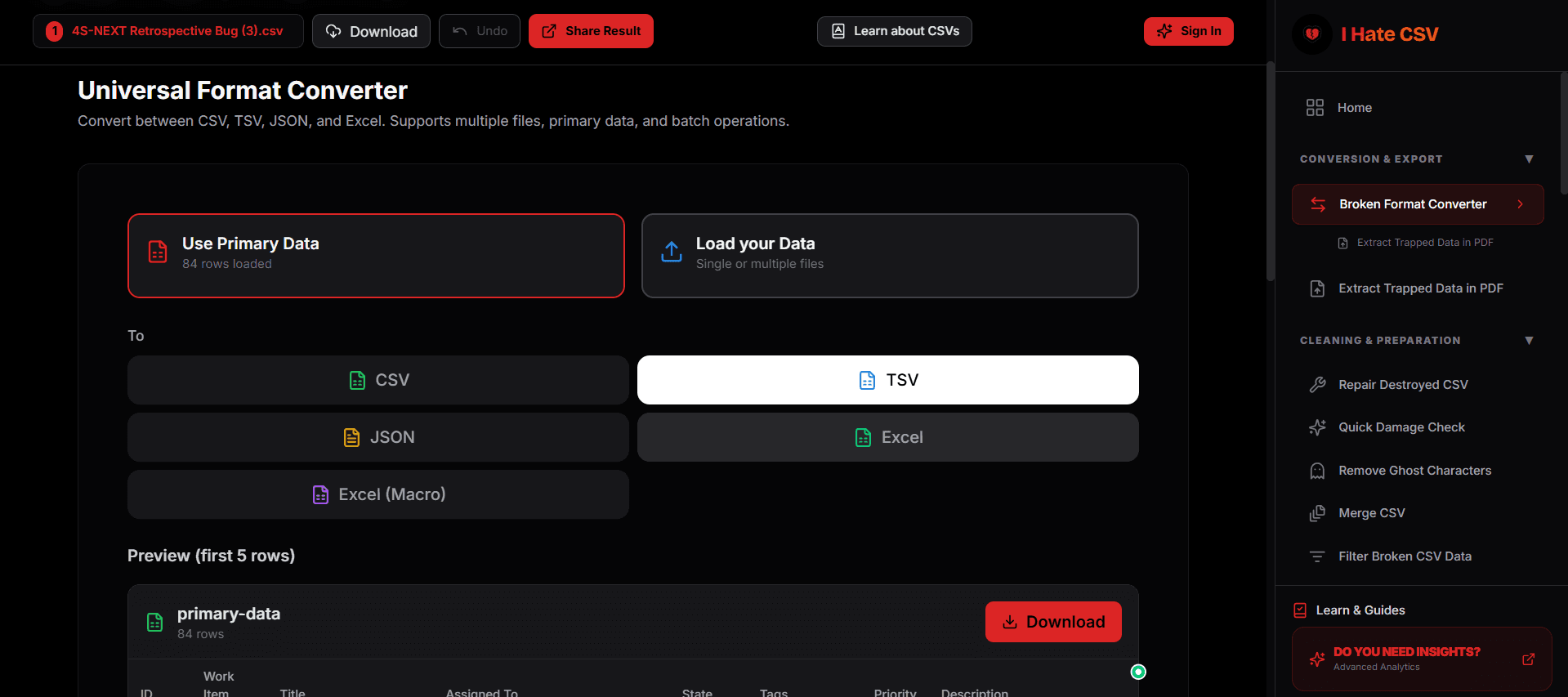Click the Assigned To column header
Screen dimensions: 1568x697
tap(482, 692)
